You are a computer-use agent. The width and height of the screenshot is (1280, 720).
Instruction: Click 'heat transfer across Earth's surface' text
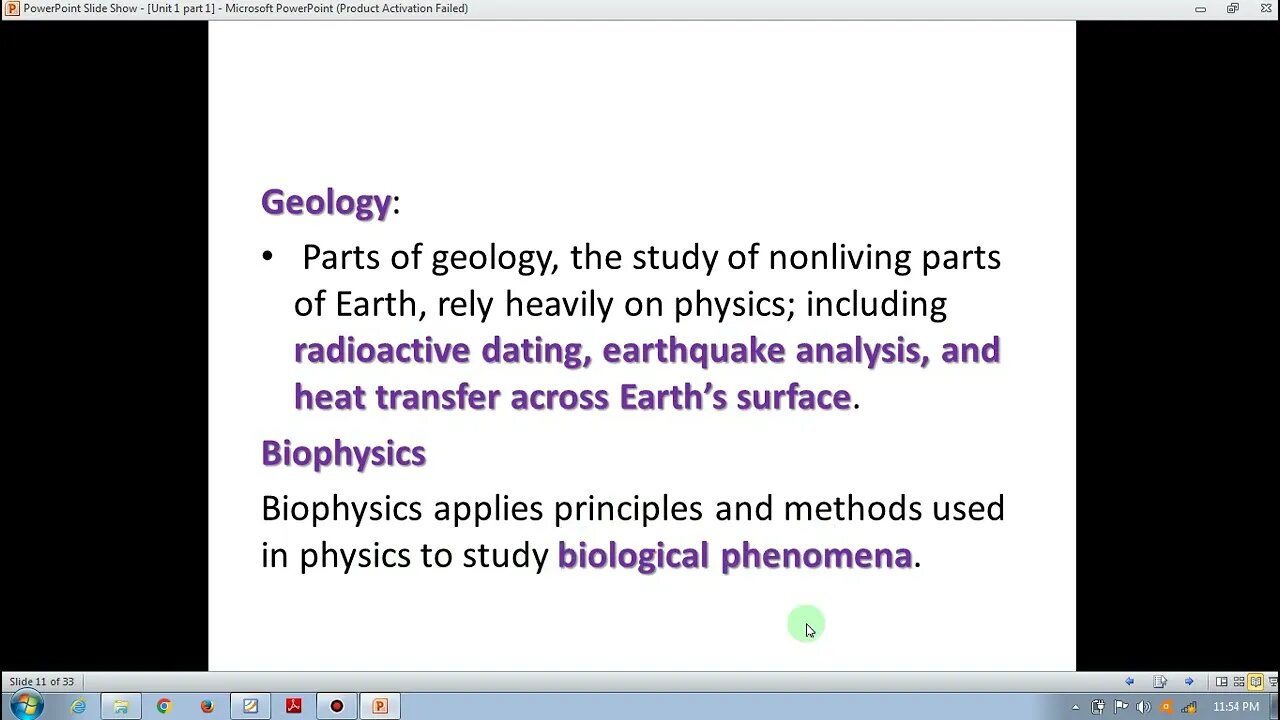pyautogui.click(x=572, y=397)
